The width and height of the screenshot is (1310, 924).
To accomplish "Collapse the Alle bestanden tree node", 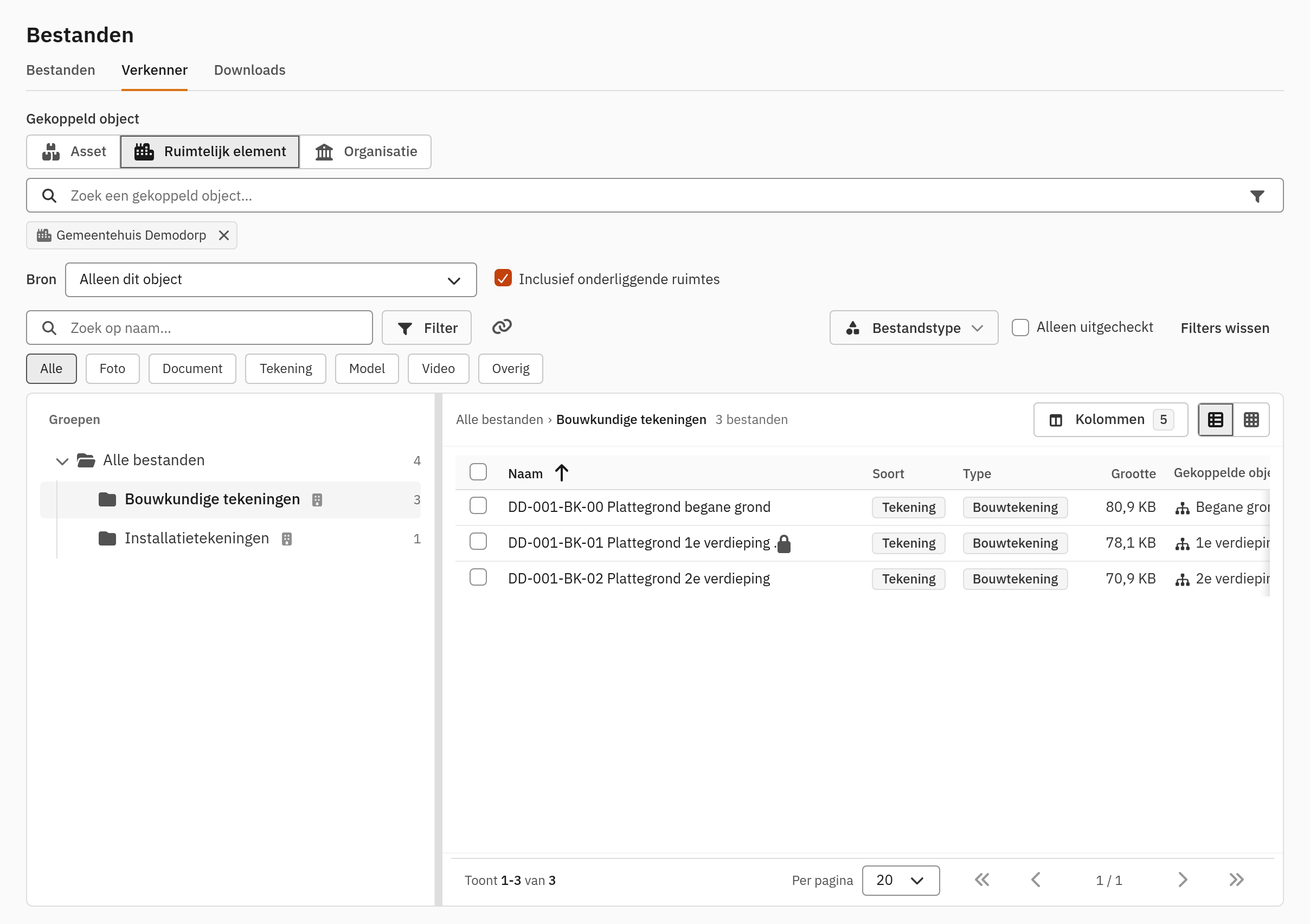I will coord(62,460).
